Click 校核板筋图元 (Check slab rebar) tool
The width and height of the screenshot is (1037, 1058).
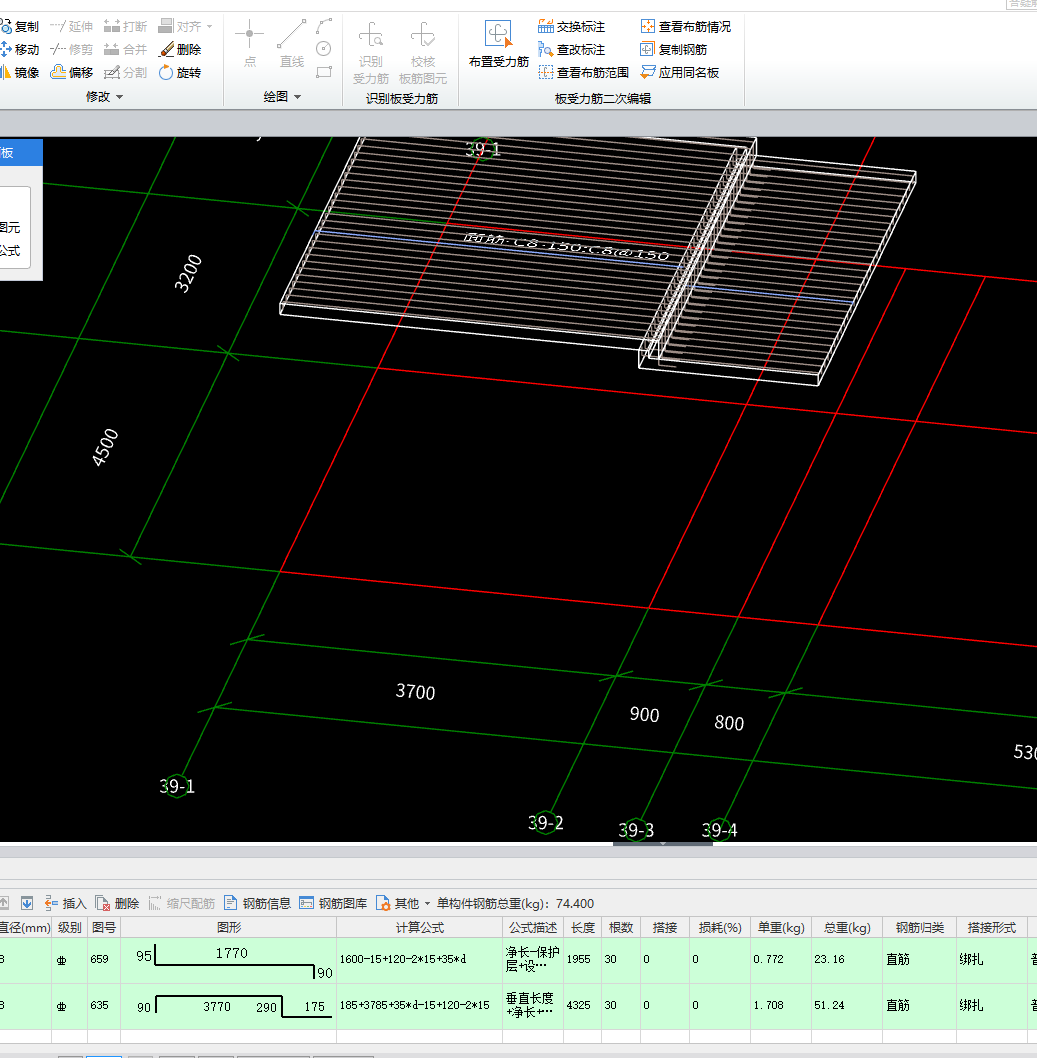point(423,53)
